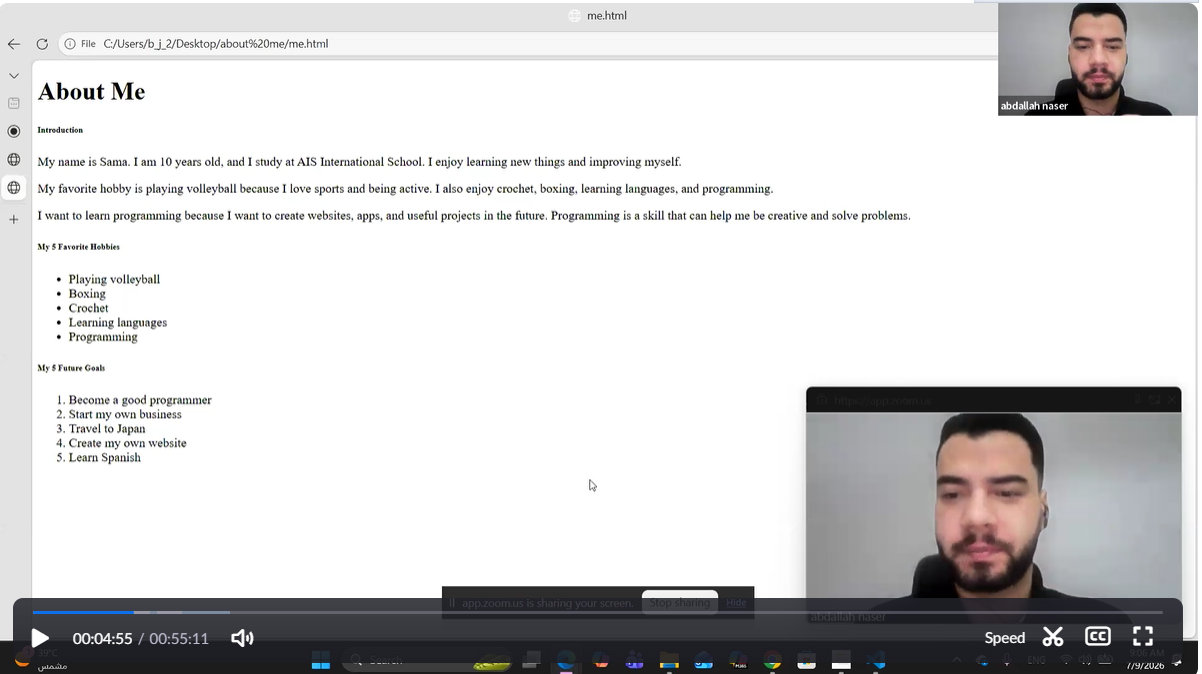This screenshot has height=674, width=1202.
Task: Open Task View from the taskbar
Action: click(532, 660)
